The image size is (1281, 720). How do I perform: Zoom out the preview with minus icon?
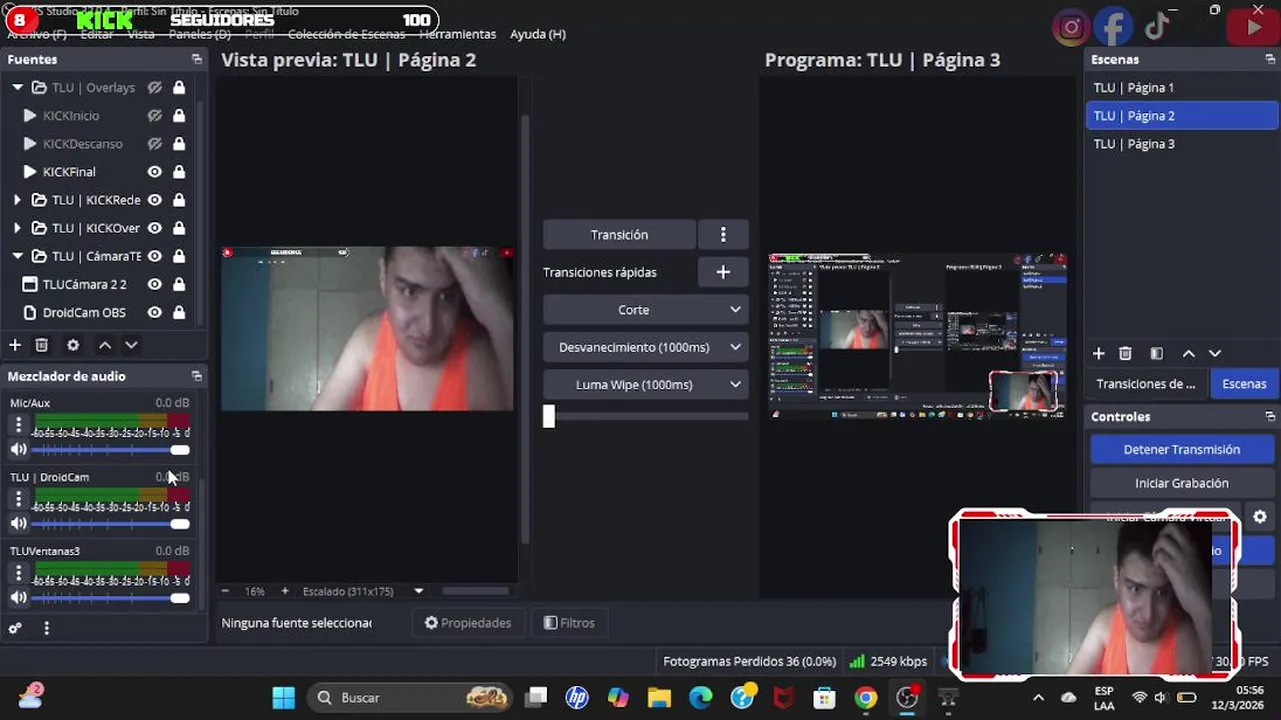(x=226, y=591)
